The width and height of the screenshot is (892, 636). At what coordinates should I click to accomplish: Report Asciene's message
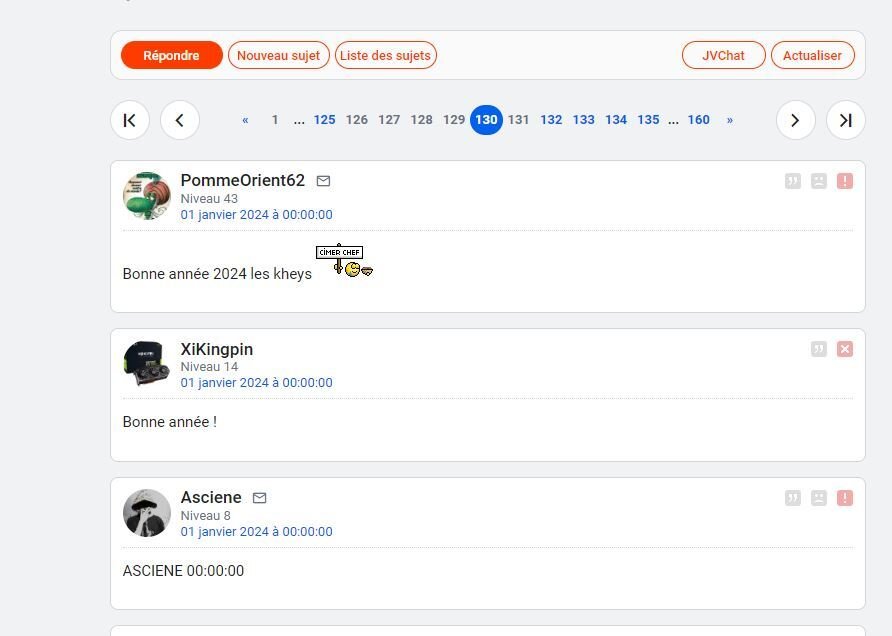[x=845, y=498]
